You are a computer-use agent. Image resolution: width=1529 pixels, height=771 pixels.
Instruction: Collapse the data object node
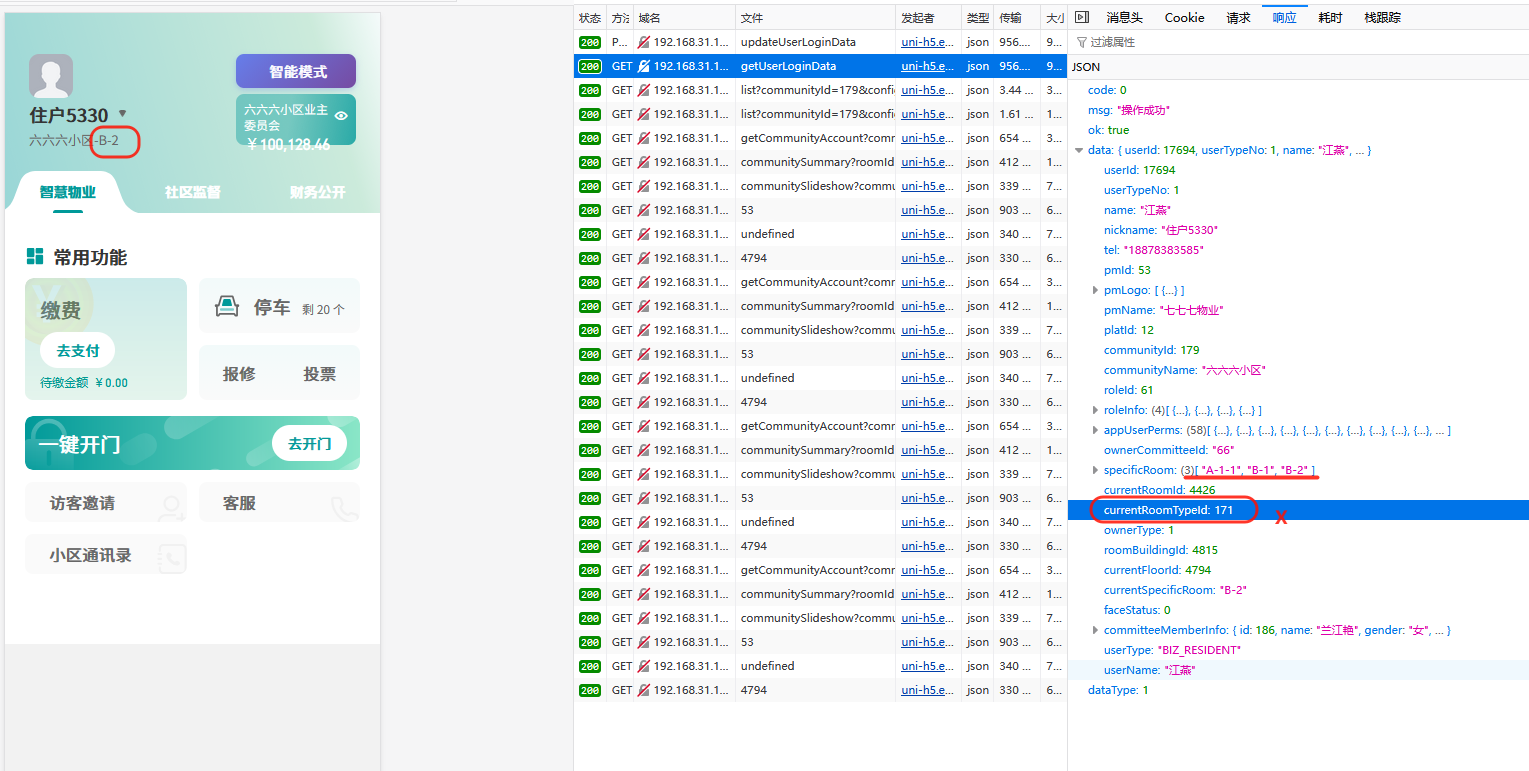1078,150
